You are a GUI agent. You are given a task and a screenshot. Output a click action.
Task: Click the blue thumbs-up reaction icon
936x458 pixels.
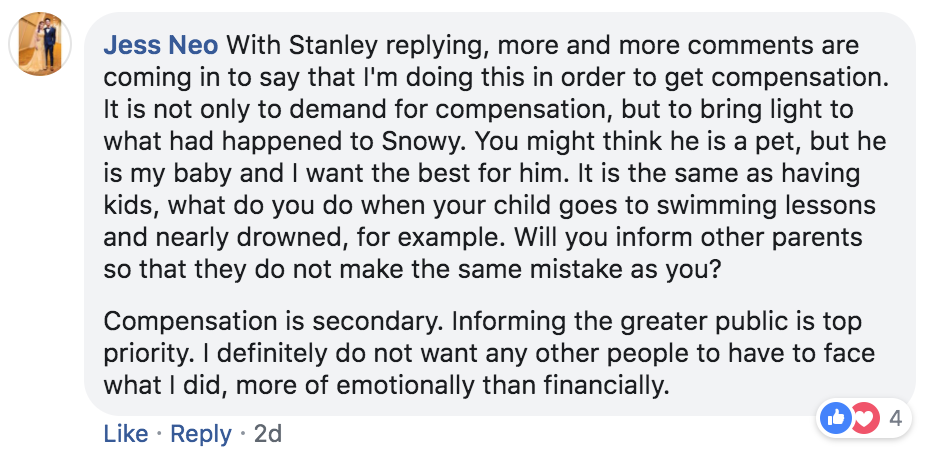pyautogui.click(x=836, y=418)
